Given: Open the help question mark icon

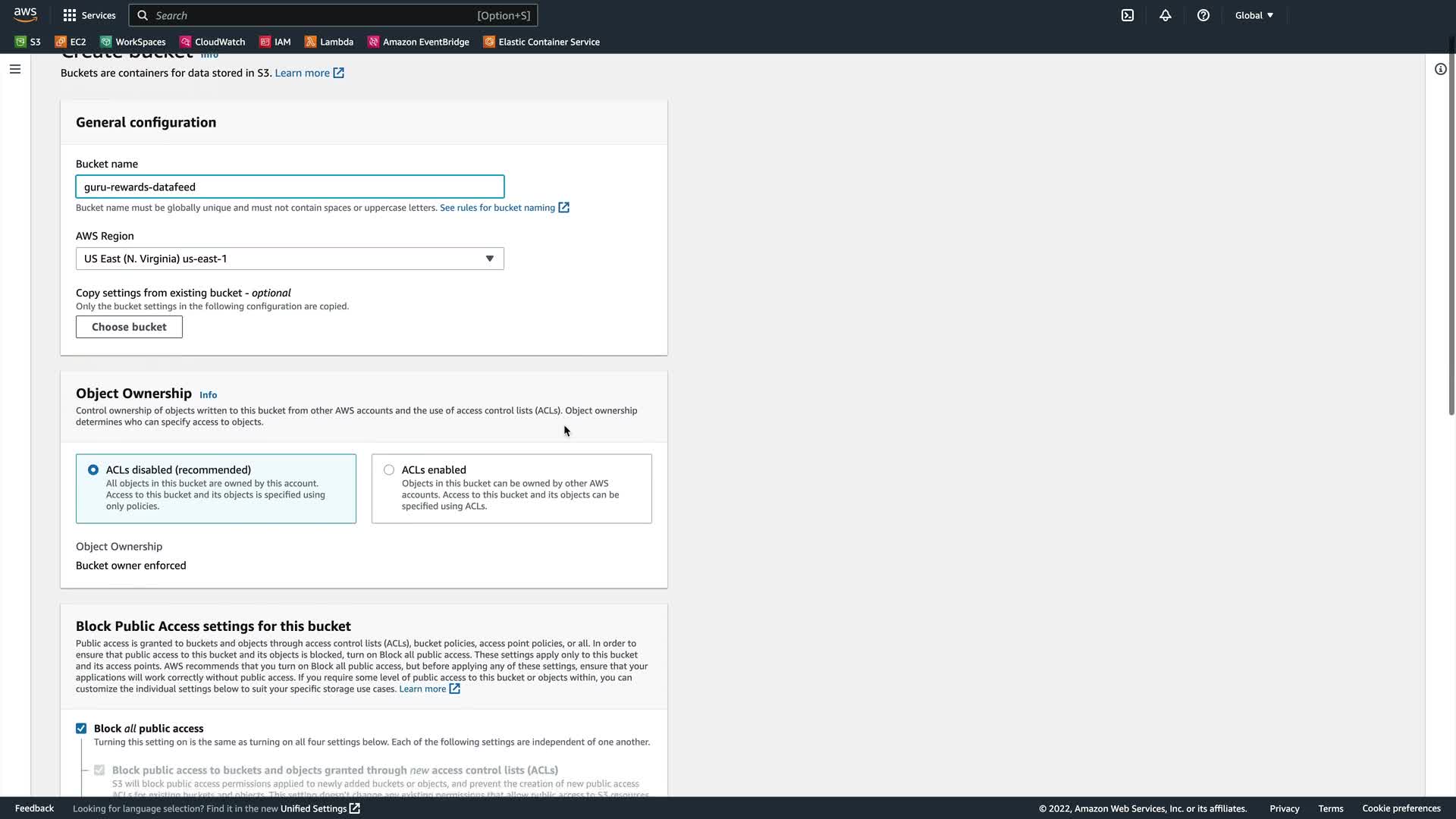Looking at the screenshot, I should pyautogui.click(x=1203, y=15).
